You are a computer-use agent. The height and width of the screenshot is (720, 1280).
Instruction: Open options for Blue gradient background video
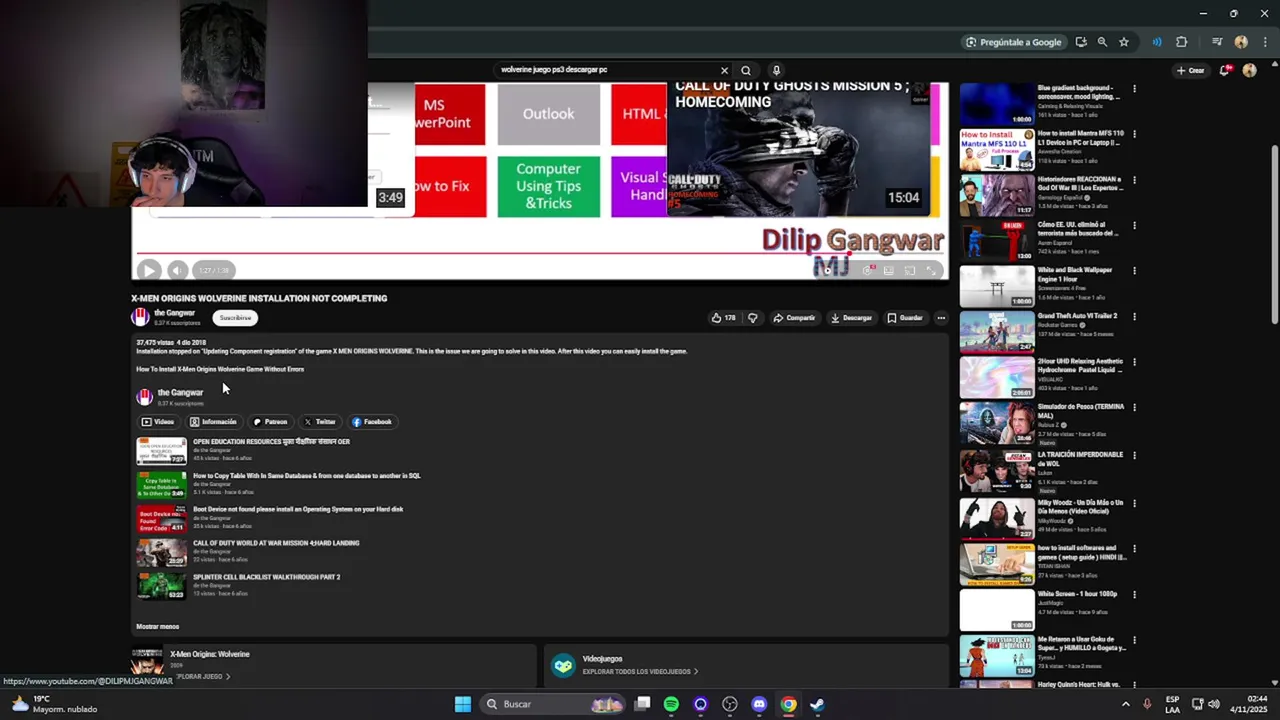click(1134, 89)
